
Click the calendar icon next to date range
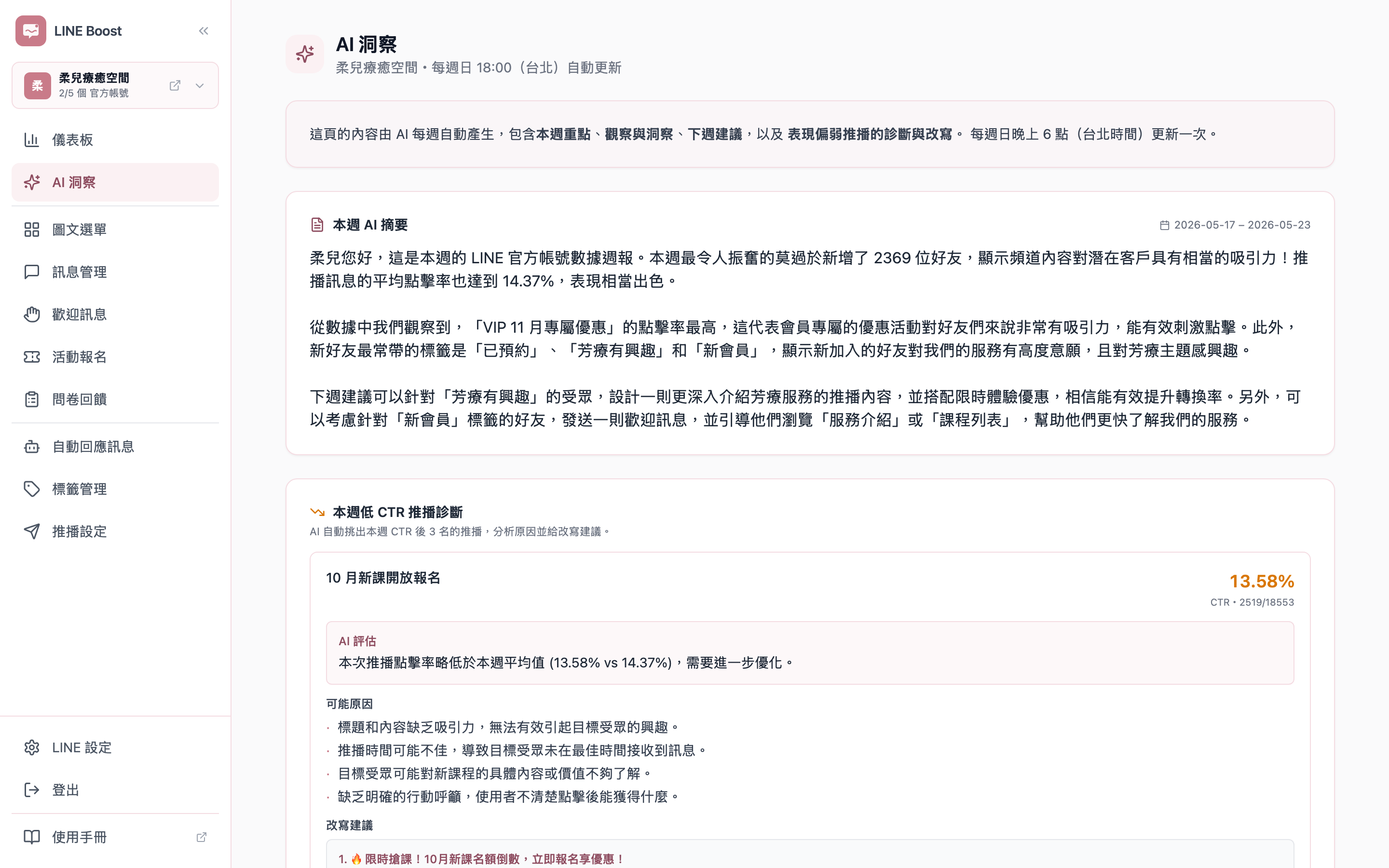tap(1165, 225)
